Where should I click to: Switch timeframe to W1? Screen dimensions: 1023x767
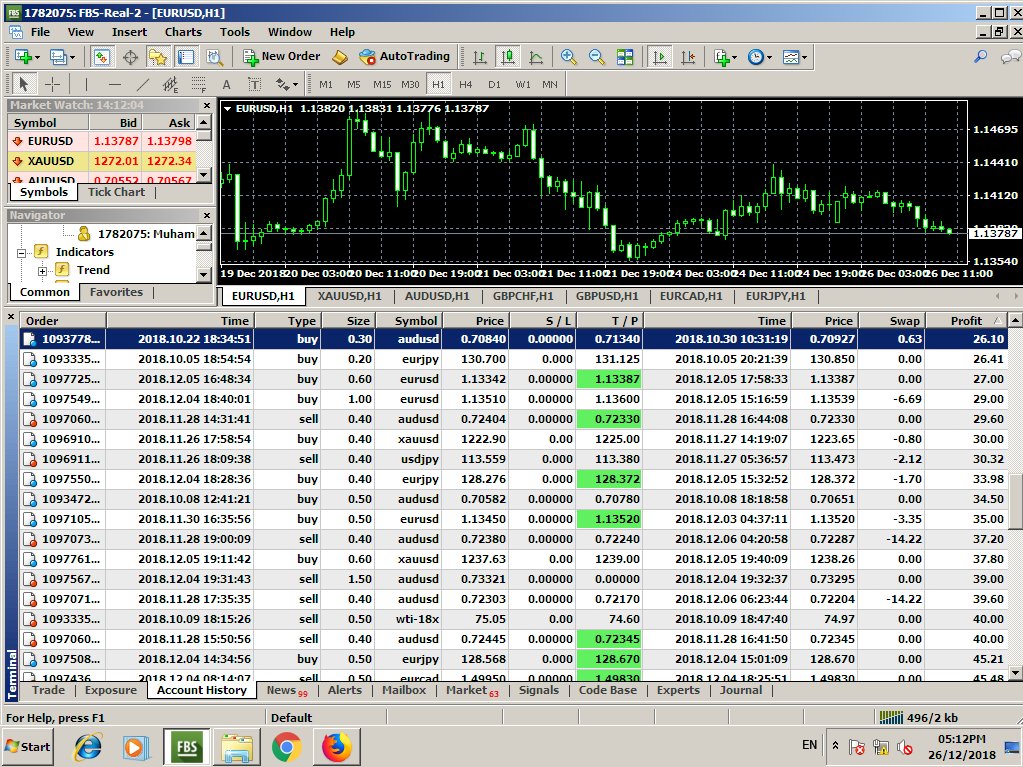tap(523, 84)
